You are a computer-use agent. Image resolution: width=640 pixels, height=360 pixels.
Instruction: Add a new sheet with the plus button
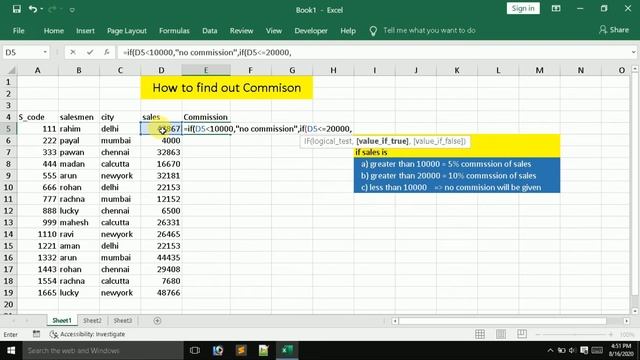click(157, 321)
